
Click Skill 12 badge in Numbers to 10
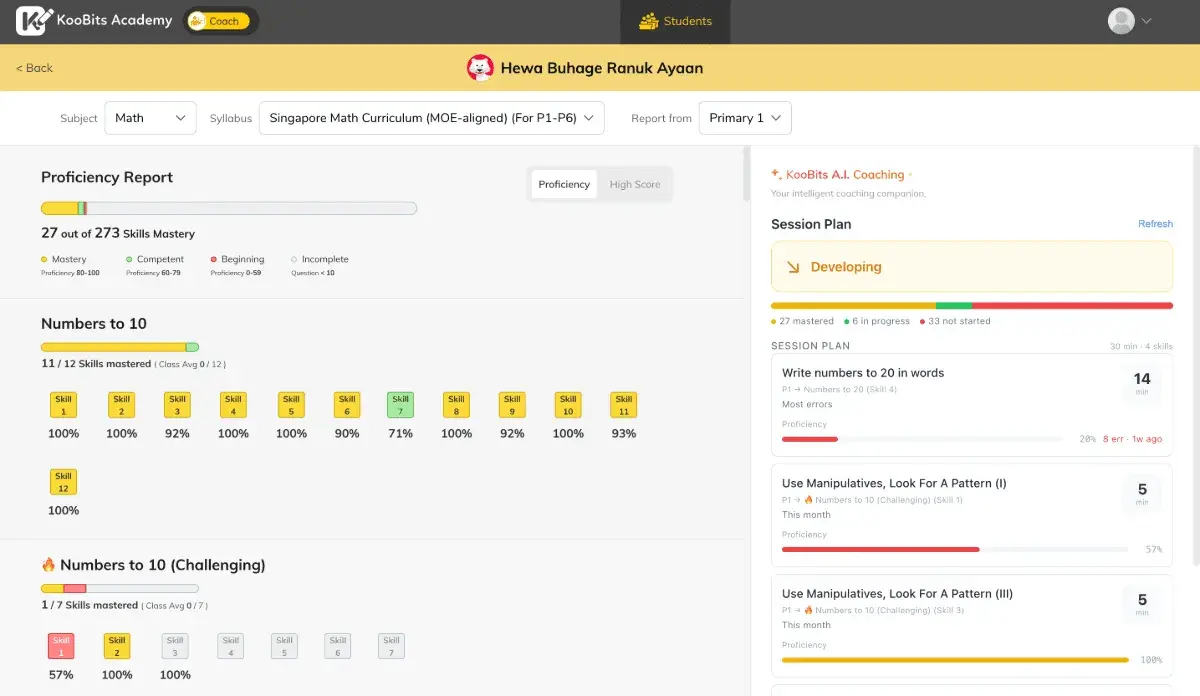tap(63, 482)
